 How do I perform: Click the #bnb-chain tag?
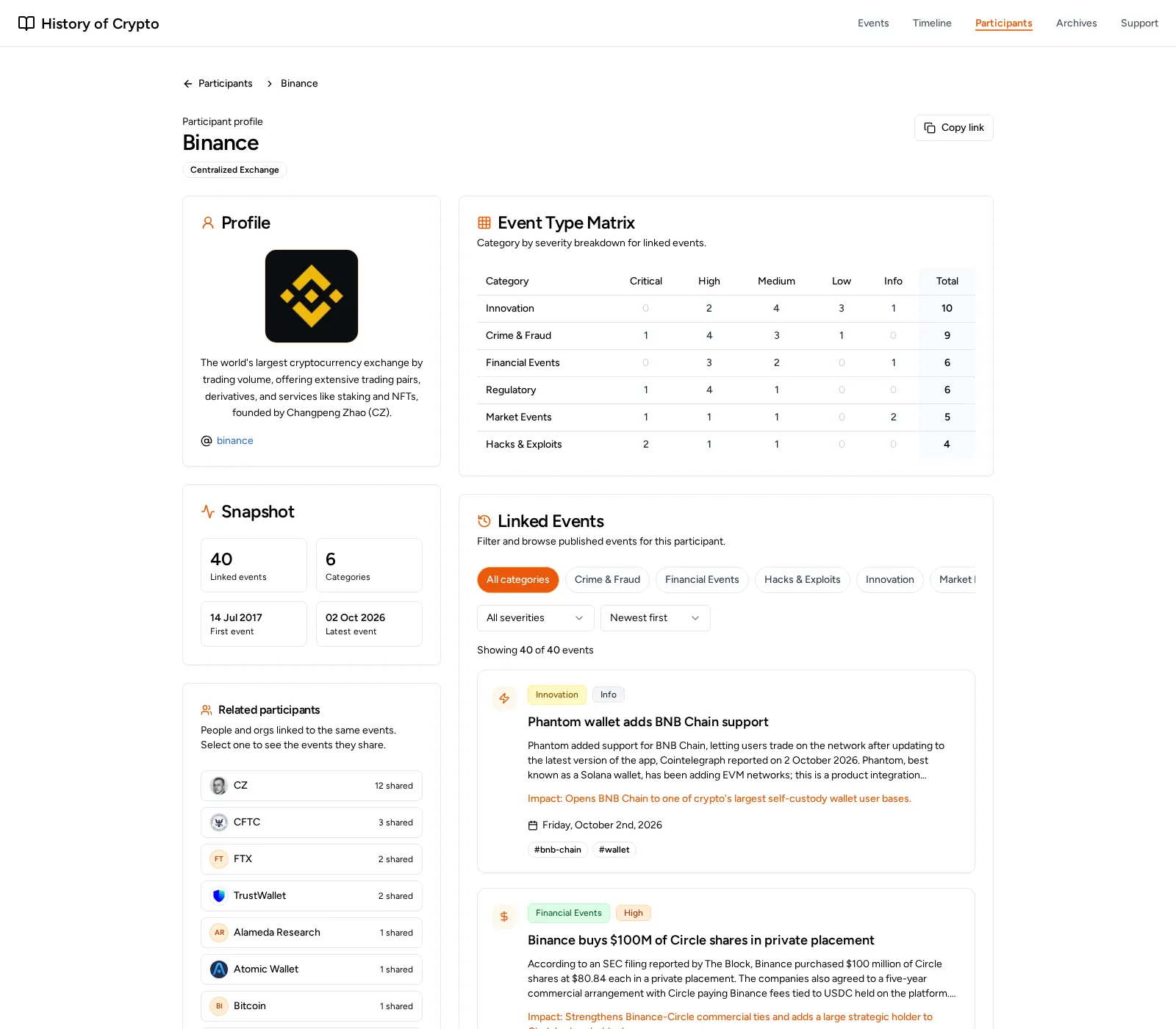[558, 850]
